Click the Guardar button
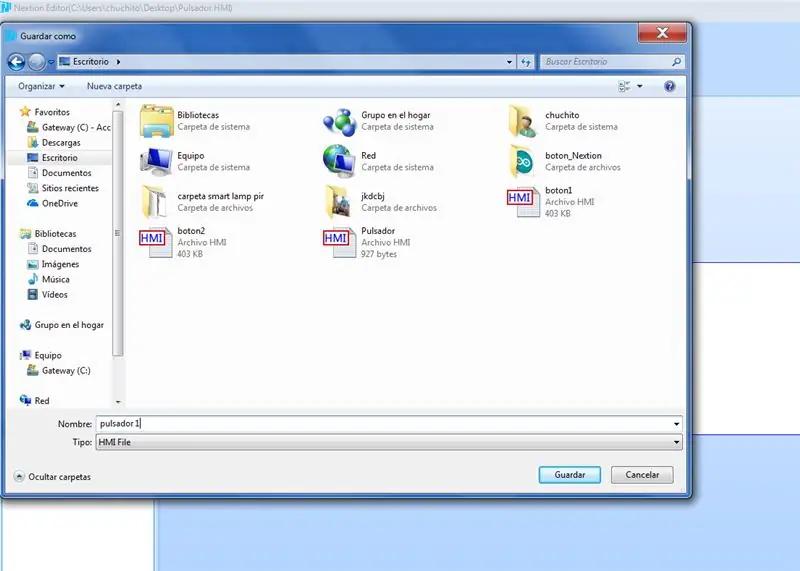The width and height of the screenshot is (800, 571). [569, 475]
